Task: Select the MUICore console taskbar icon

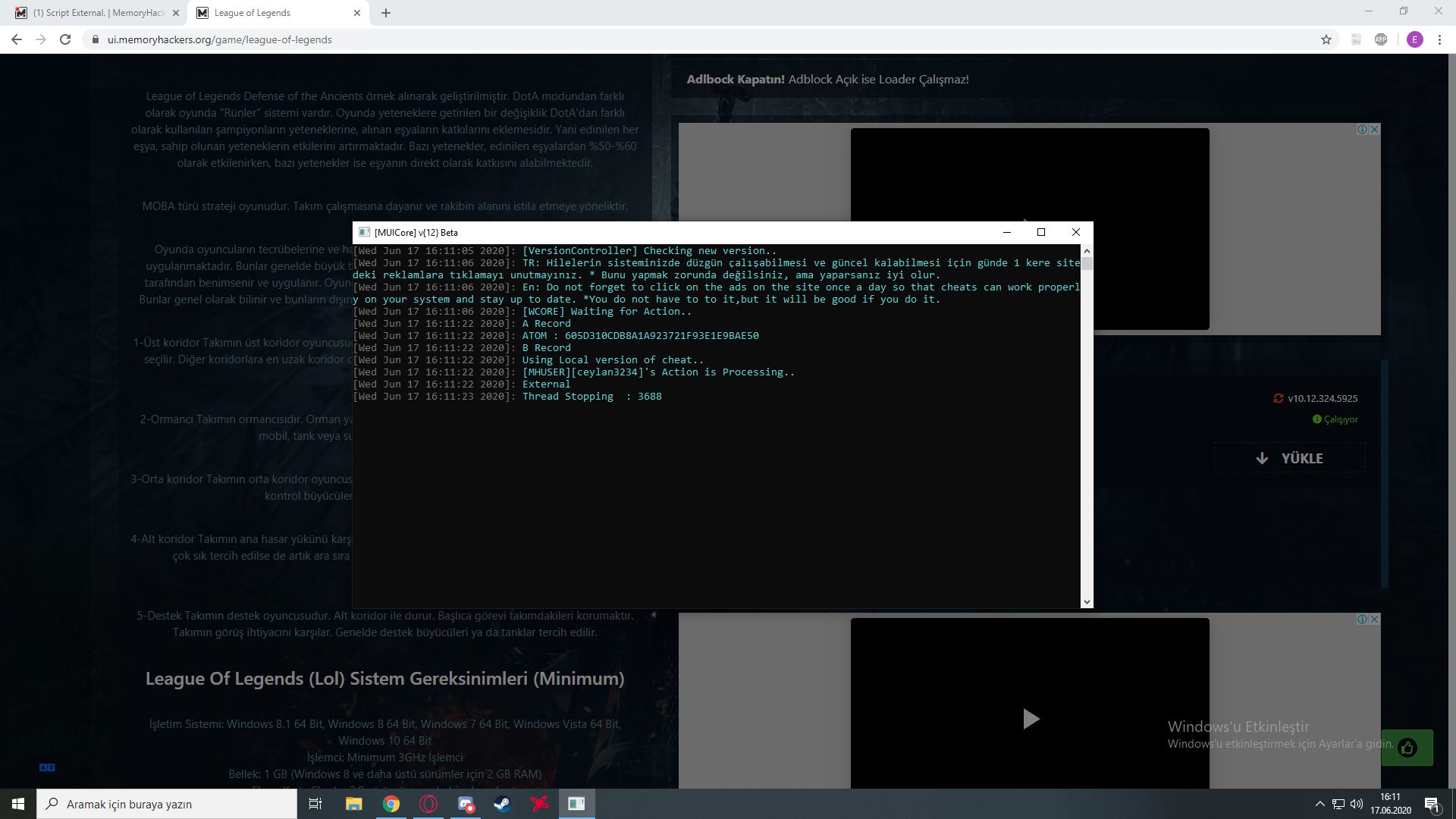Action: tap(576, 804)
